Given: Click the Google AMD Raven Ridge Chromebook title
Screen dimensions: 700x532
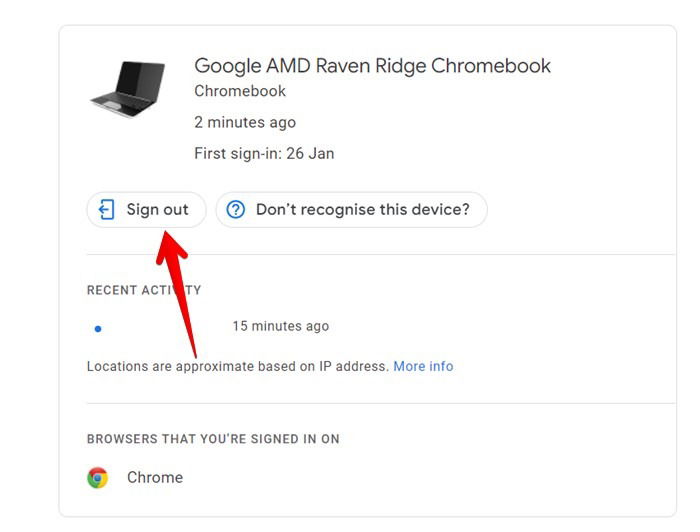Looking at the screenshot, I should [x=372, y=66].
